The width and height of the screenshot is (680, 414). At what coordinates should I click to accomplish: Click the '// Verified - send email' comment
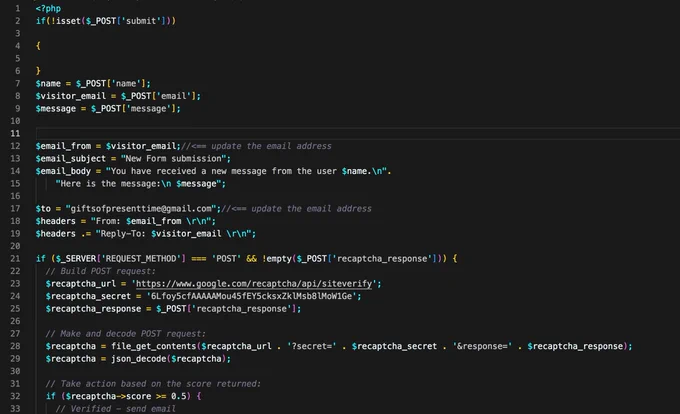coord(115,409)
